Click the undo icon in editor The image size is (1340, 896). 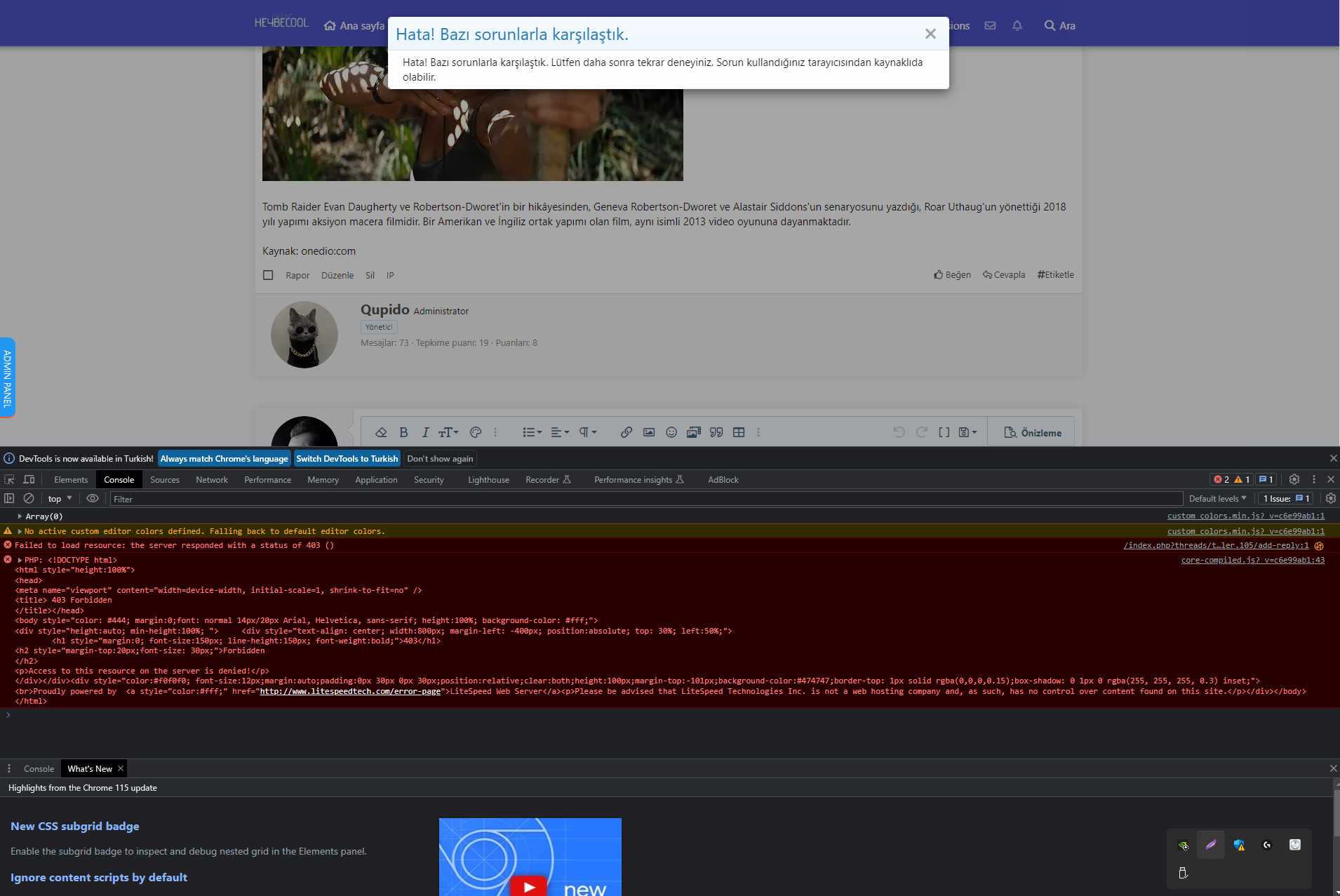(899, 432)
